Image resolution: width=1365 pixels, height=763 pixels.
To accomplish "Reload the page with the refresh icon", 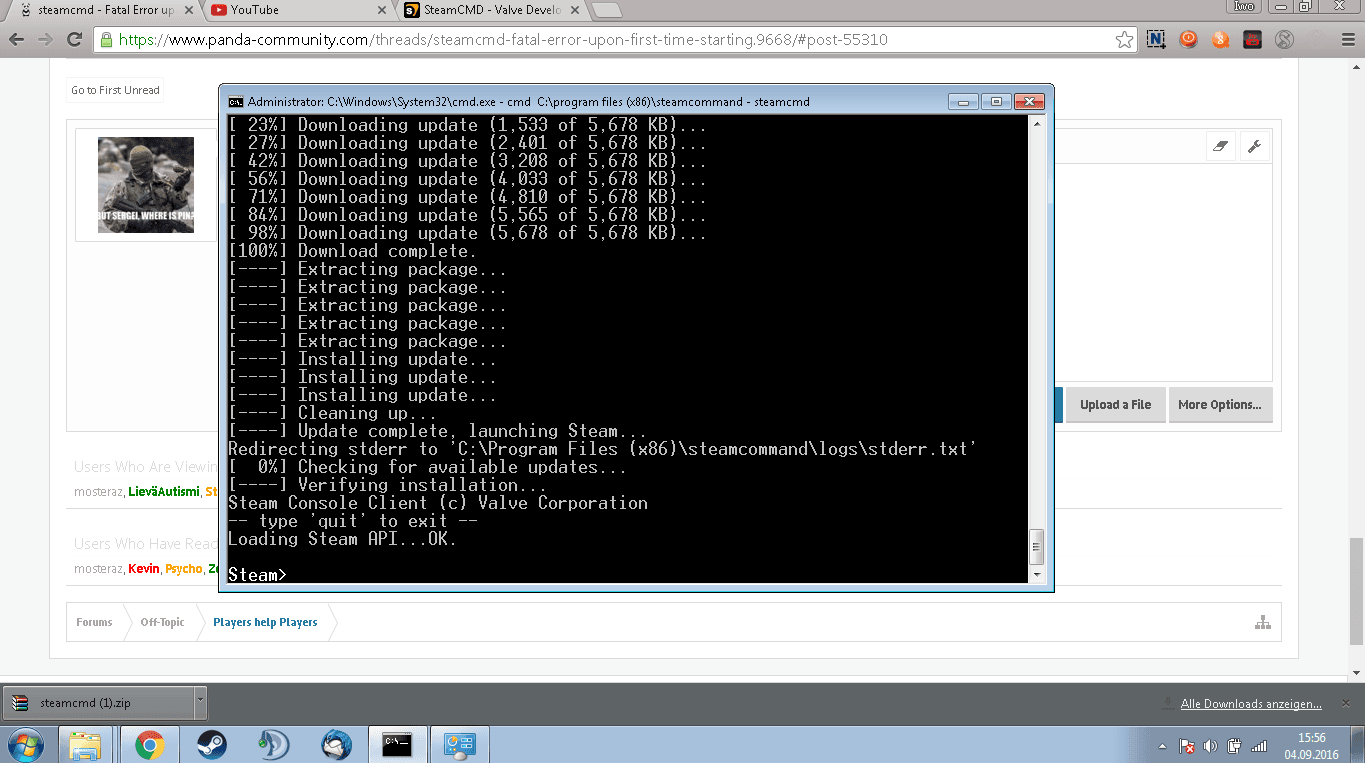I will click(x=74, y=40).
